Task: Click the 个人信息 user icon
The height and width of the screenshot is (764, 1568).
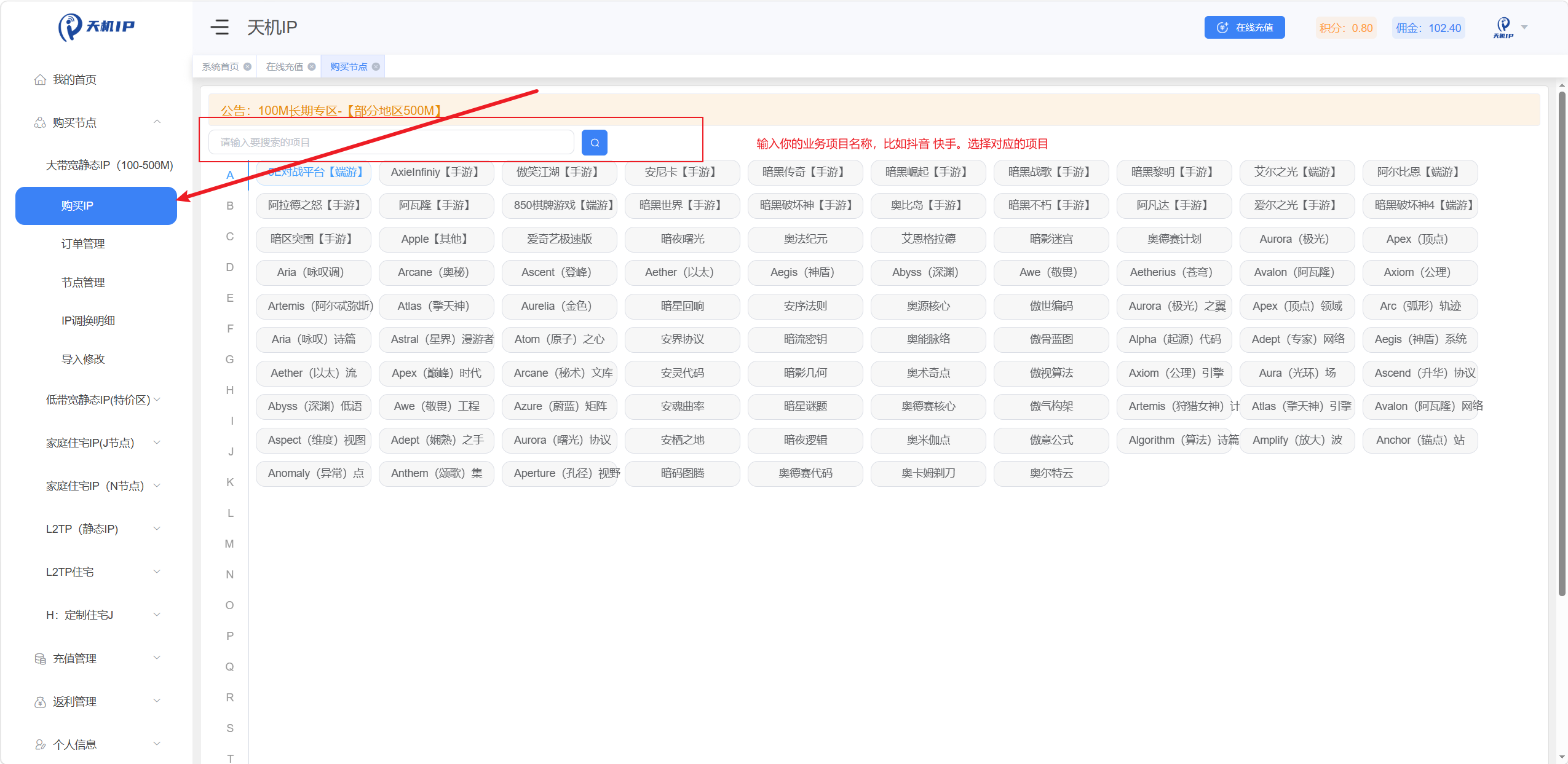Action: point(40,745)
